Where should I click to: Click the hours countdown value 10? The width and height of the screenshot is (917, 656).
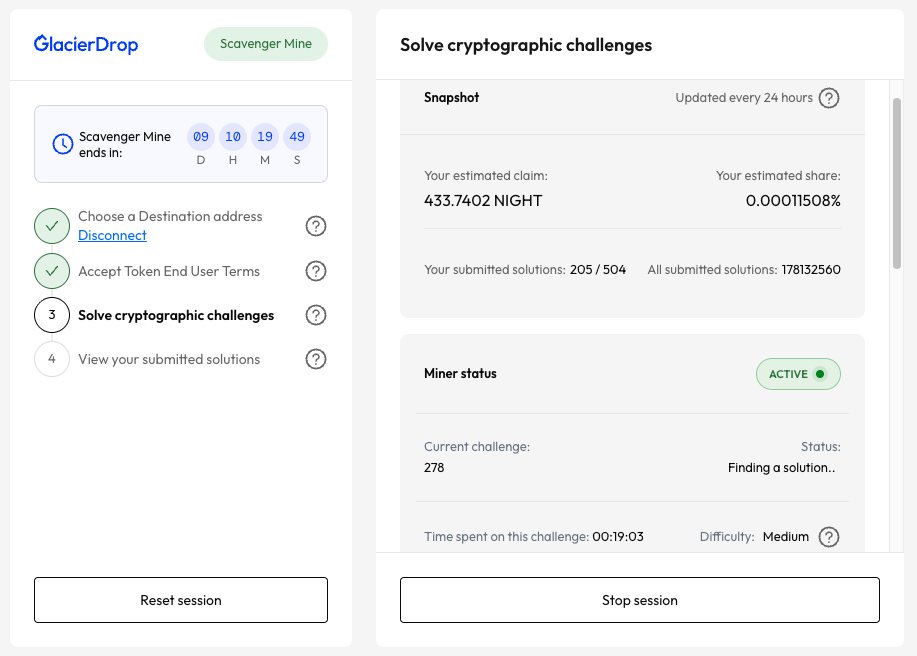(233, 137)
